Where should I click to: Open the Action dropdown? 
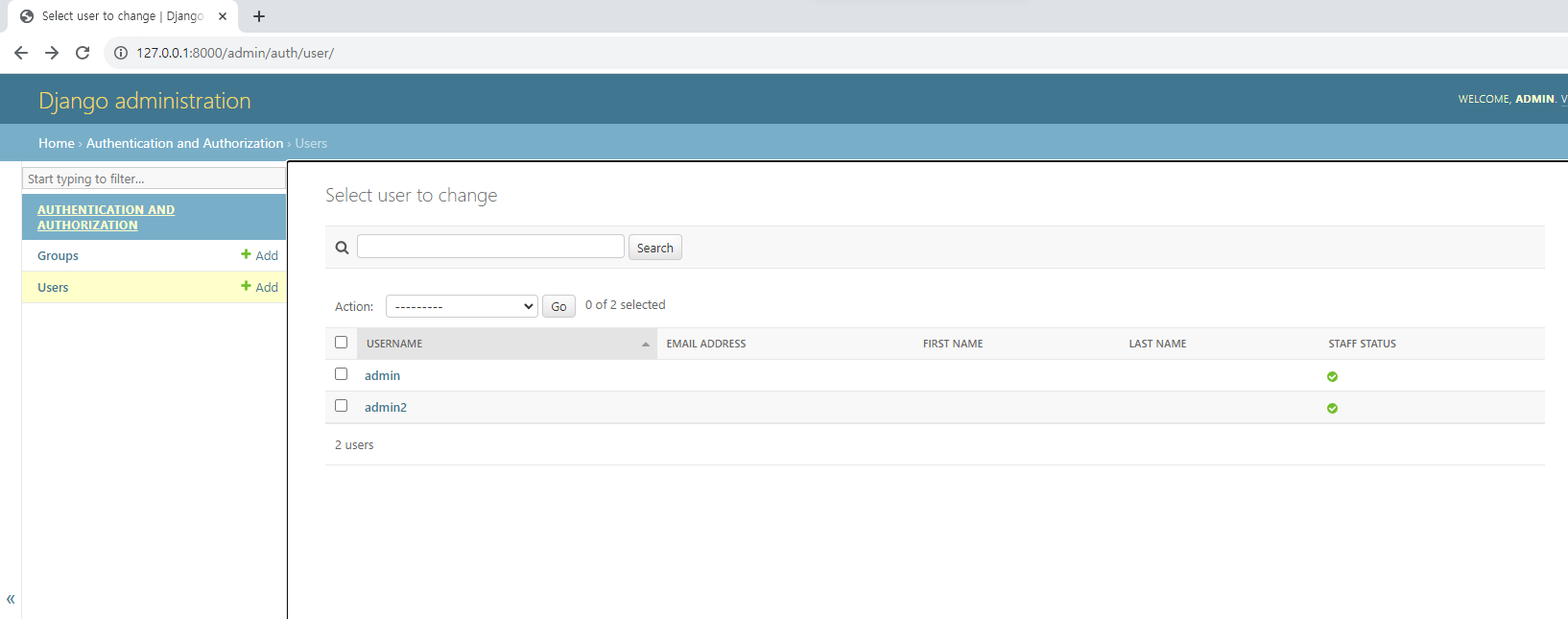[x=462, y=306]
